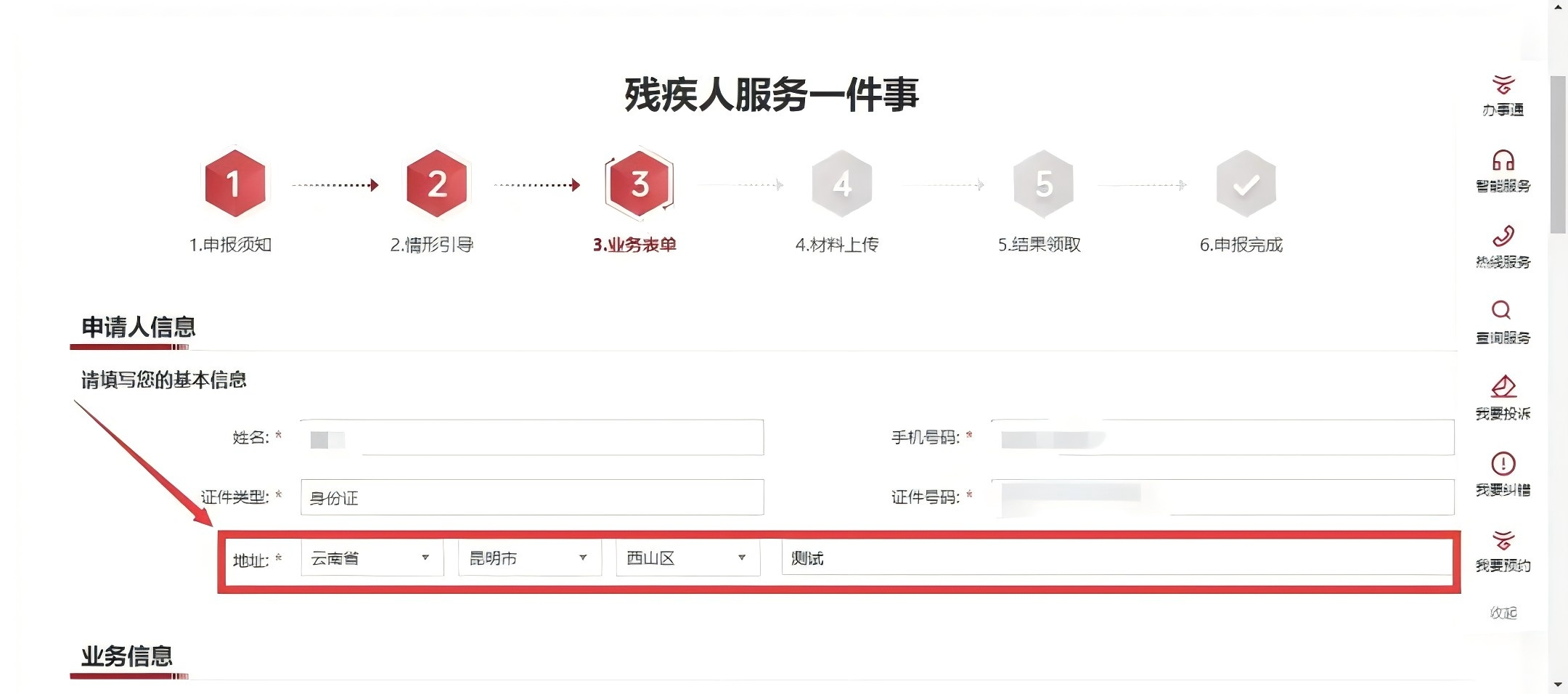This screenshot has height=694, width=1568.
Task: Go to 4.材料上传 step label
Action: pos(837,245)
